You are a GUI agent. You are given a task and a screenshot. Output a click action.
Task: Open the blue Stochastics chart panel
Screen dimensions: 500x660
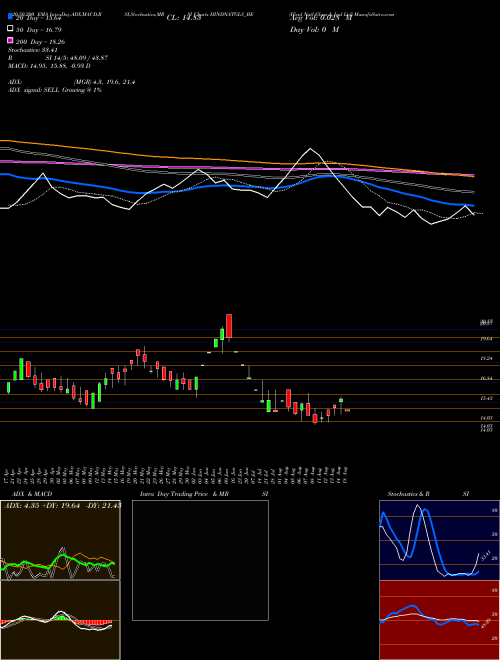click(439, 540)
